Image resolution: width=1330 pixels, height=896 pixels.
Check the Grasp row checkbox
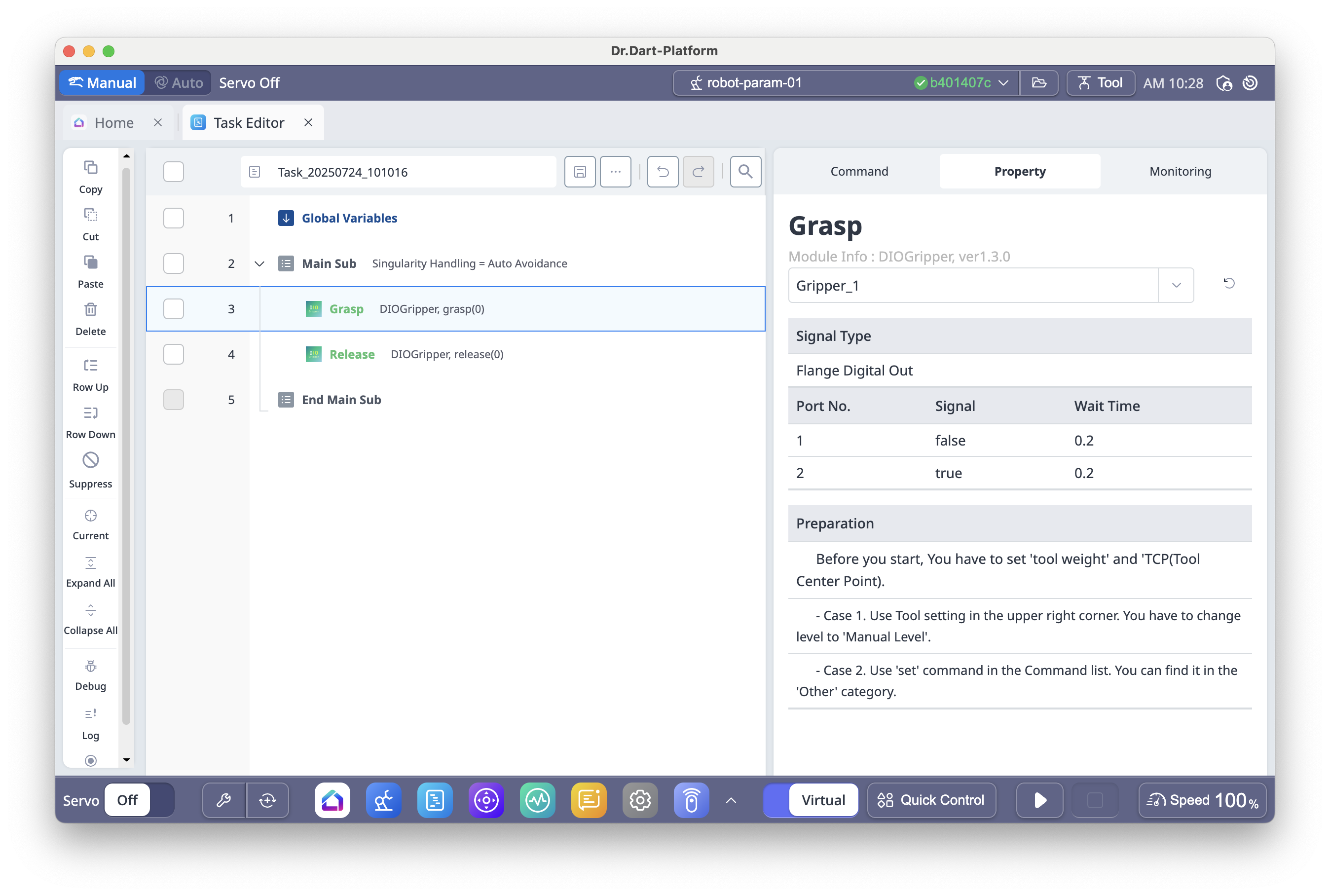coord(174,309)
